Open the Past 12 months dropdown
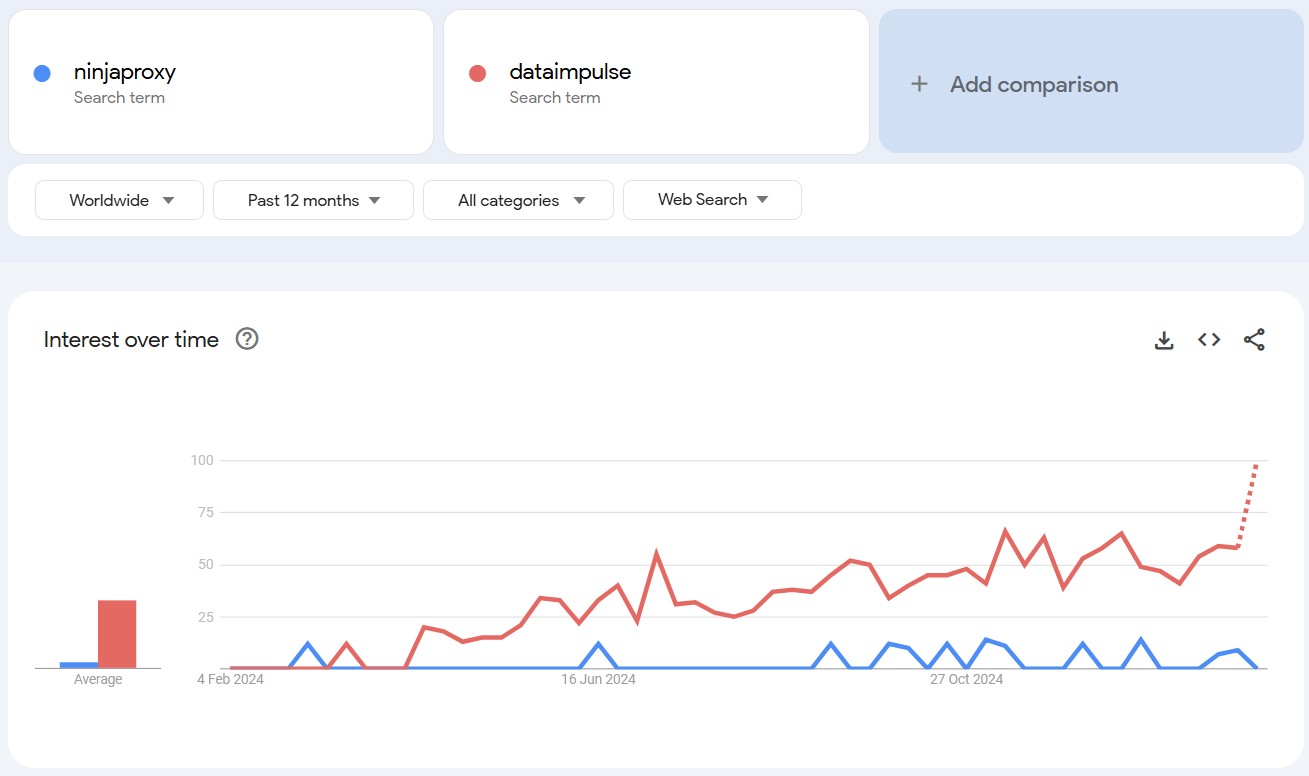The image size is (1309, 776). 313,200
